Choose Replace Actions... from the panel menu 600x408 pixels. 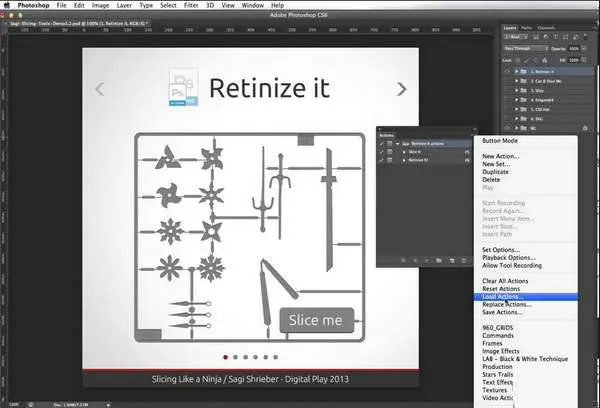pyautogui.click(x=526, y=305)
